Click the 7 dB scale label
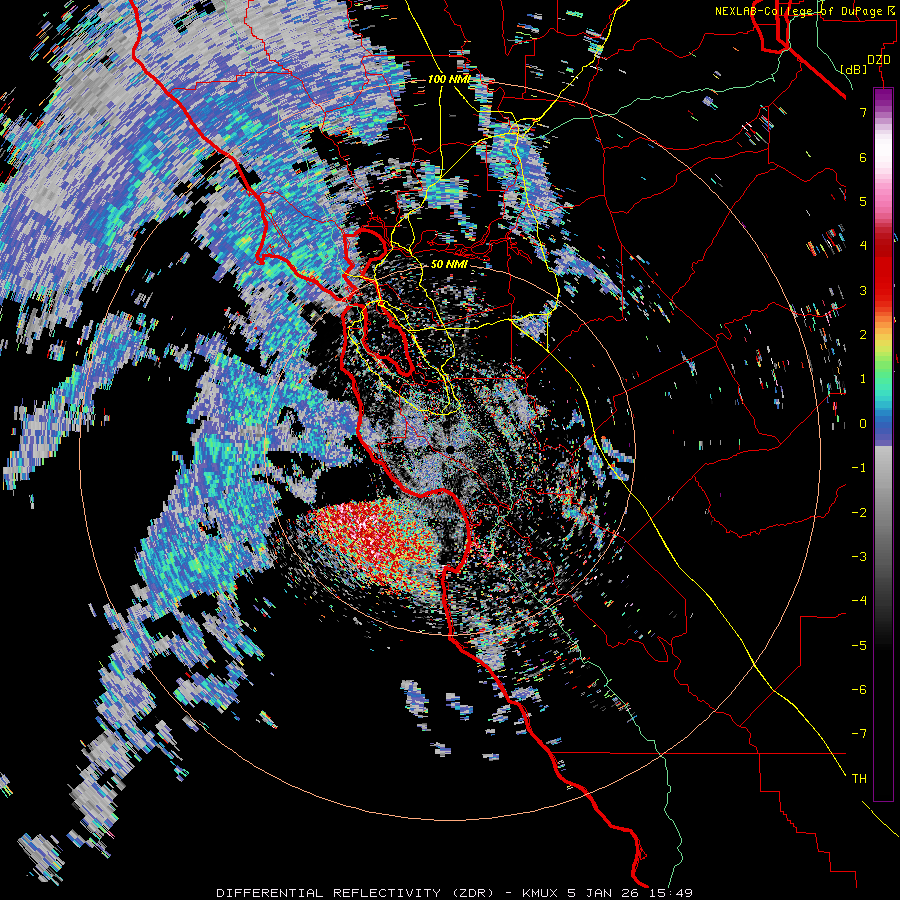The image size is (900, 900). (x=863, y=112)
